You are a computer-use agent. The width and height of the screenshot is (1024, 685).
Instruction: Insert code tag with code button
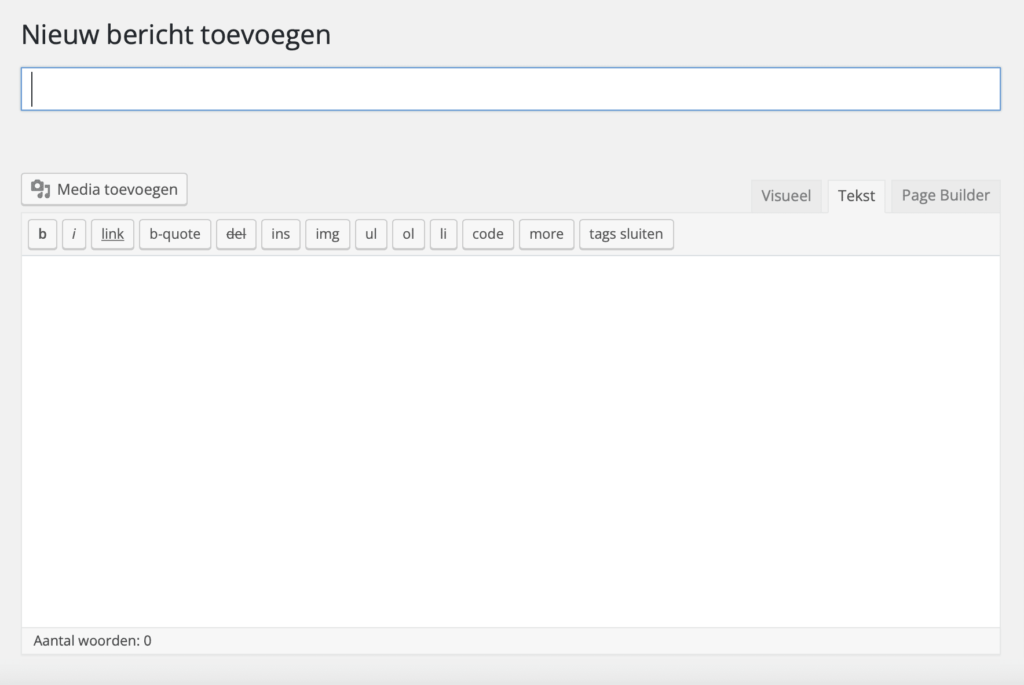coord(488,234)
